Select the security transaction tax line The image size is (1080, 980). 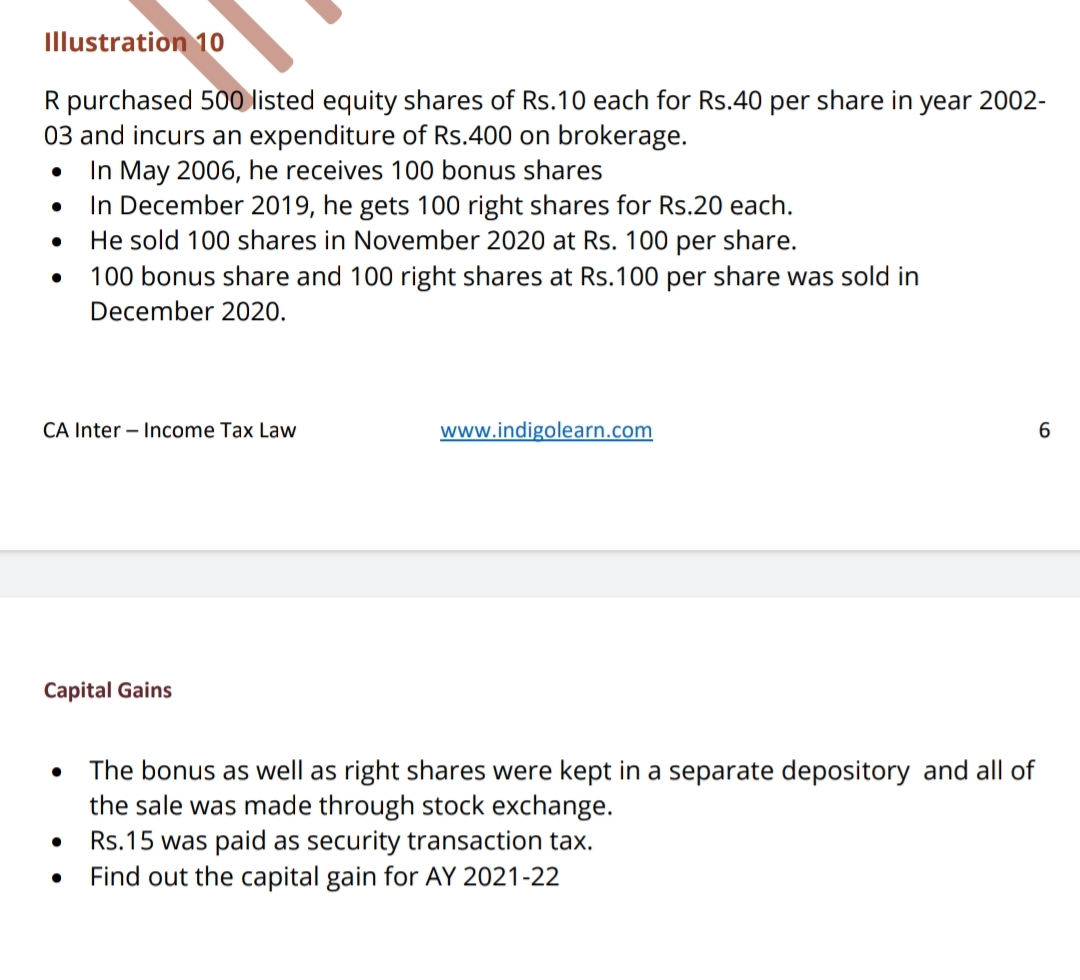pos(341,841)
